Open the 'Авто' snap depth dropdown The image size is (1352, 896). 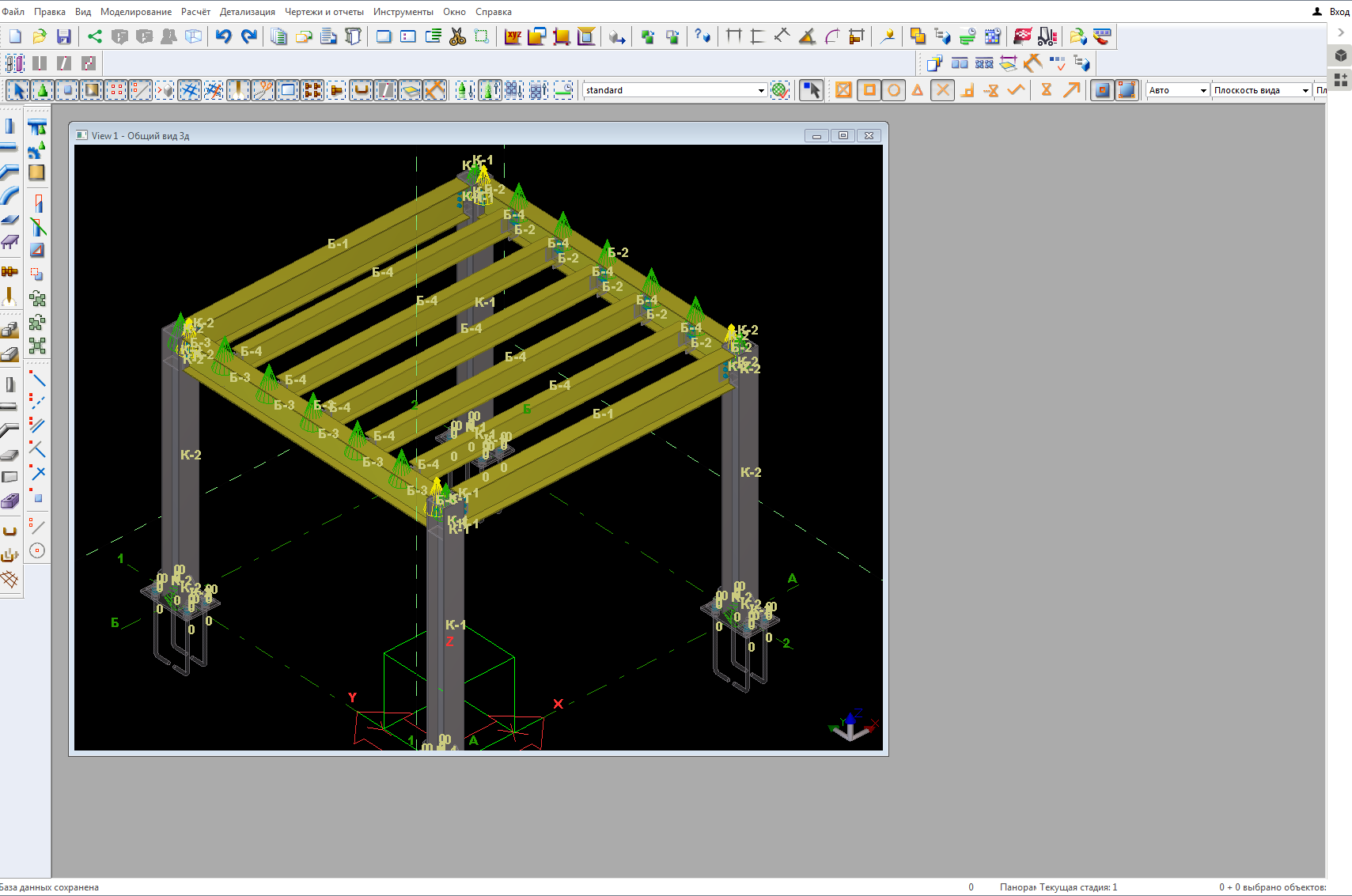[1202, 90]
